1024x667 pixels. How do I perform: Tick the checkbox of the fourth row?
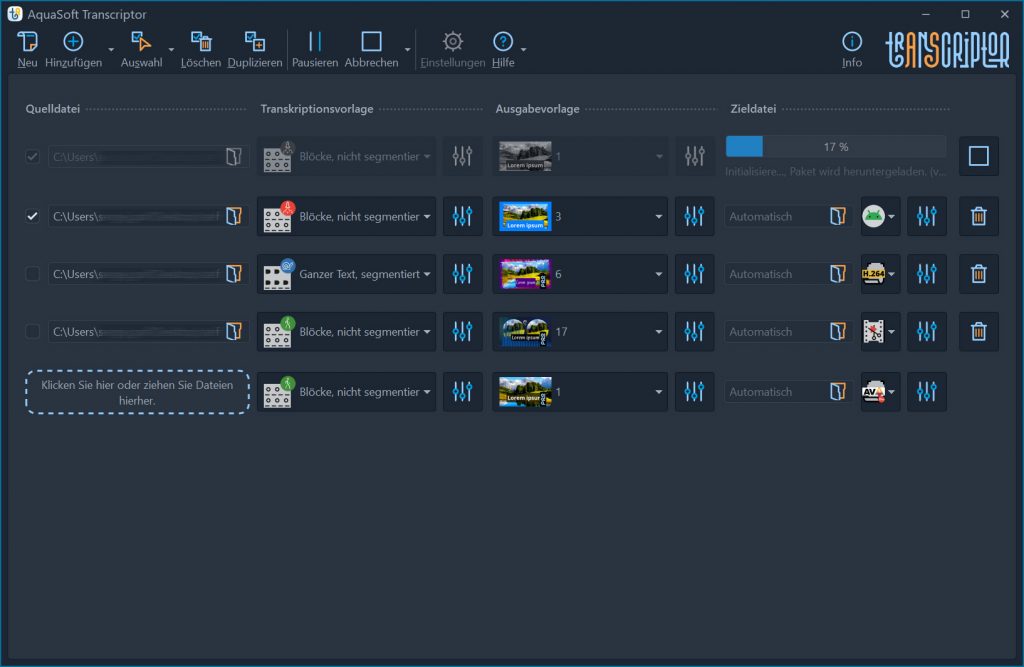[x=33, y=332]
